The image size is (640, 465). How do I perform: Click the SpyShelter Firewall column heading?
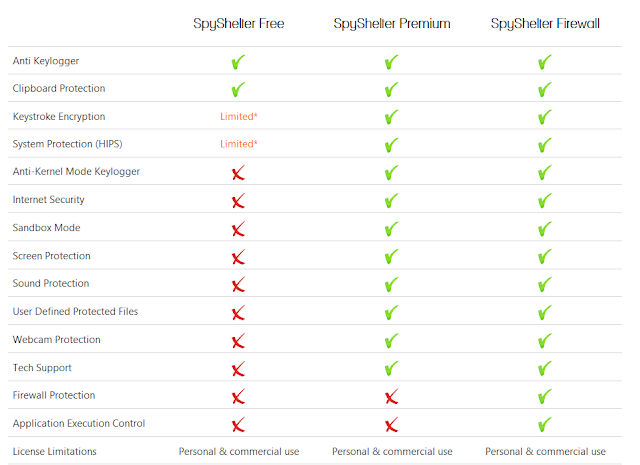pos(545,23)
